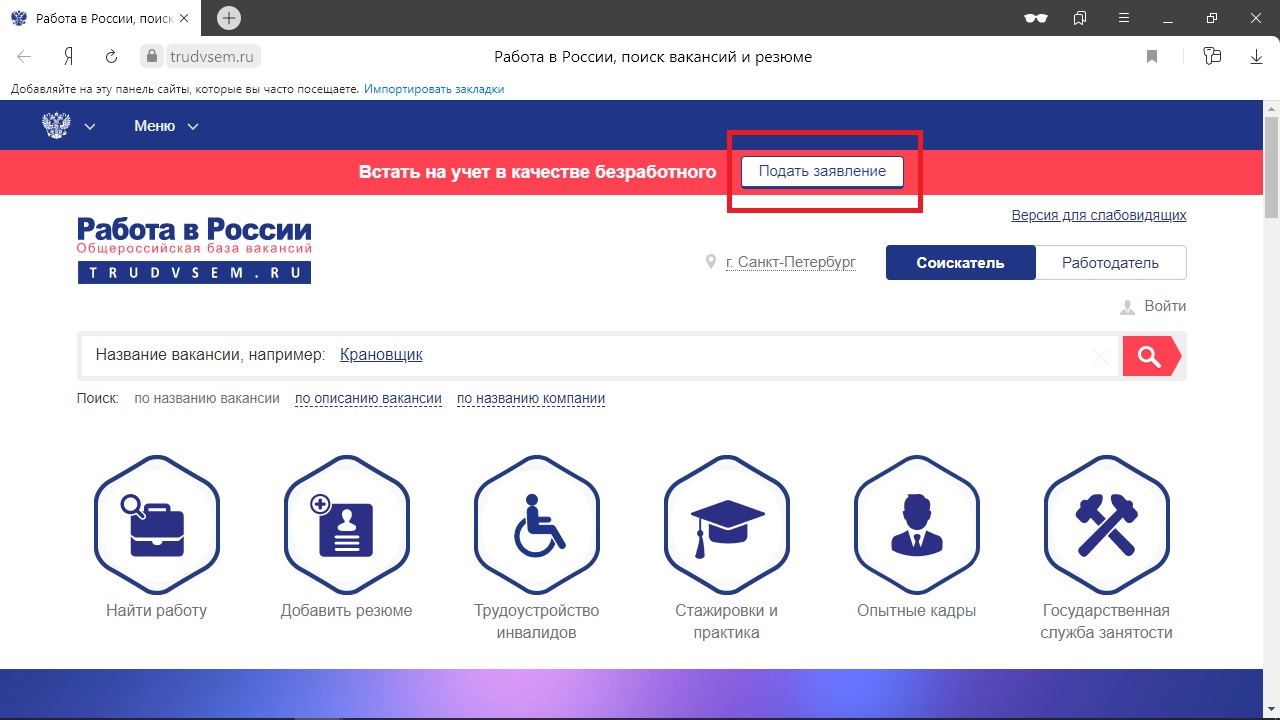Open browser hamburger menu in title bar

(1125, 18)
